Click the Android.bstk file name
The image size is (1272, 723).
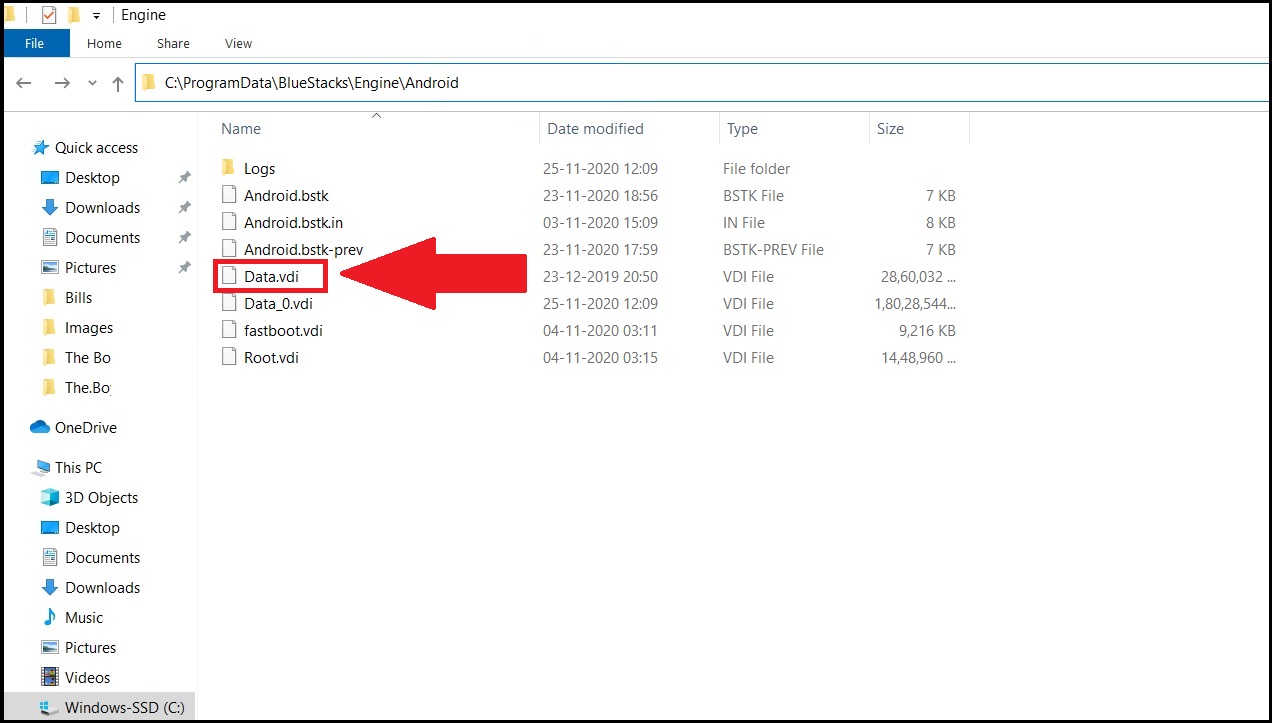click(286, 195)
